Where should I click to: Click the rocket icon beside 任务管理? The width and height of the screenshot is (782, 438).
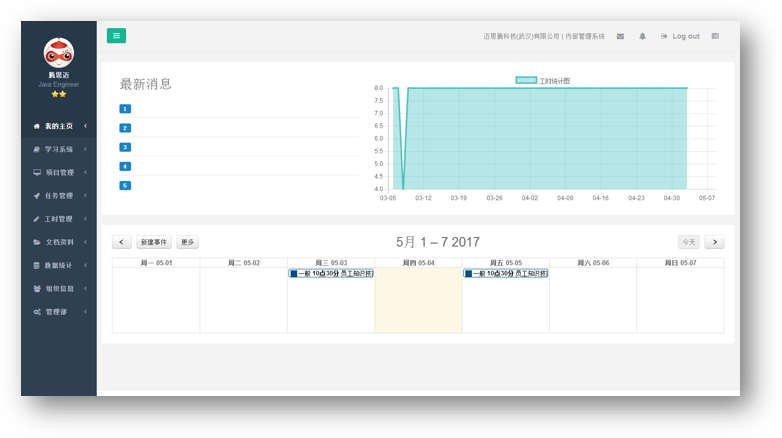tap(37, 196)
